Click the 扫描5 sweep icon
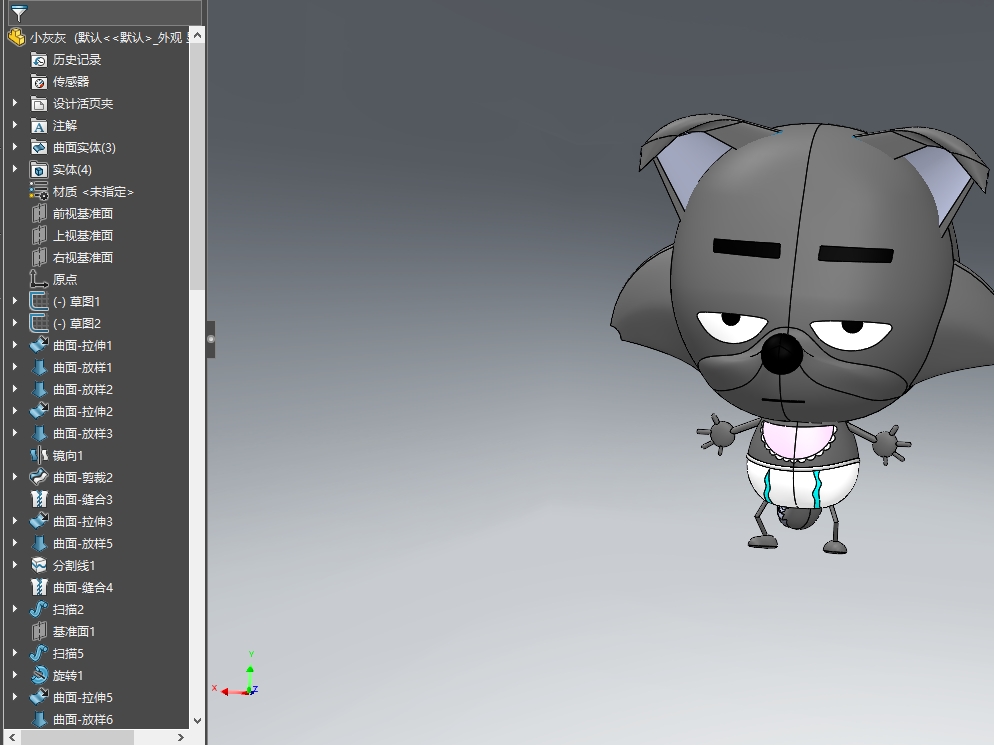This screenshot has width=994, height=745. 39,653
